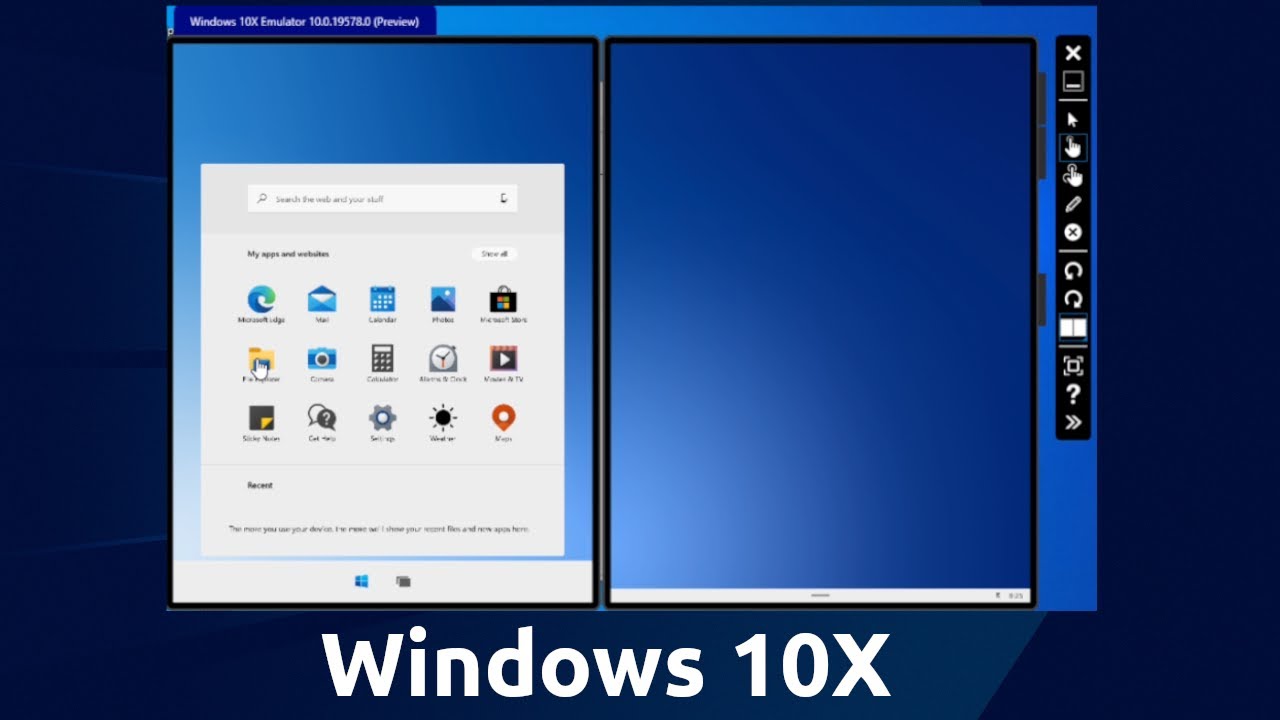The image size is (1280, 720).
Task: Rotate the emulator counterclockwise
Action: pos(1073,270)
